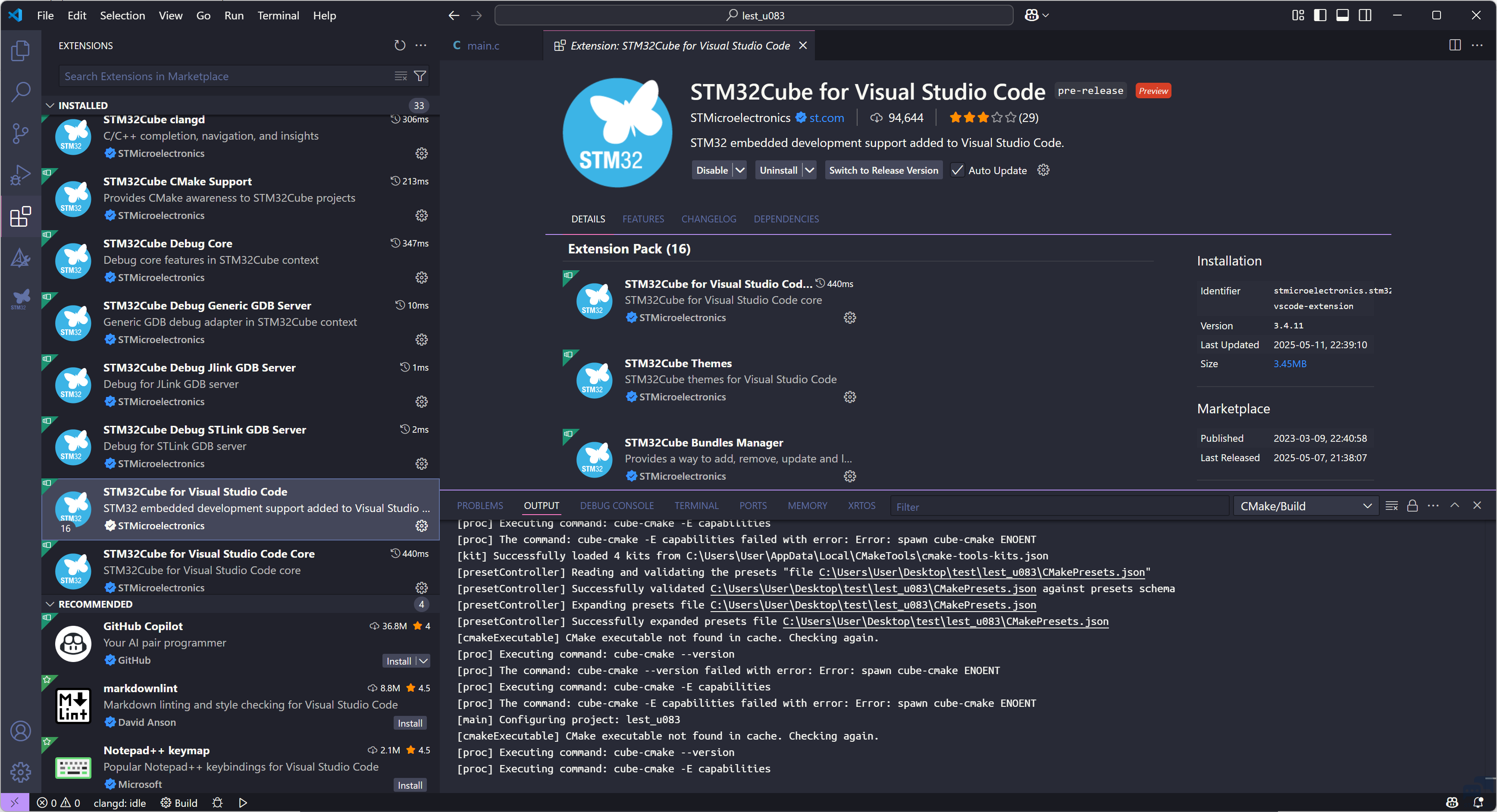
Task: Open the Uninstall dropdown arrow
Action: [810, 170]
